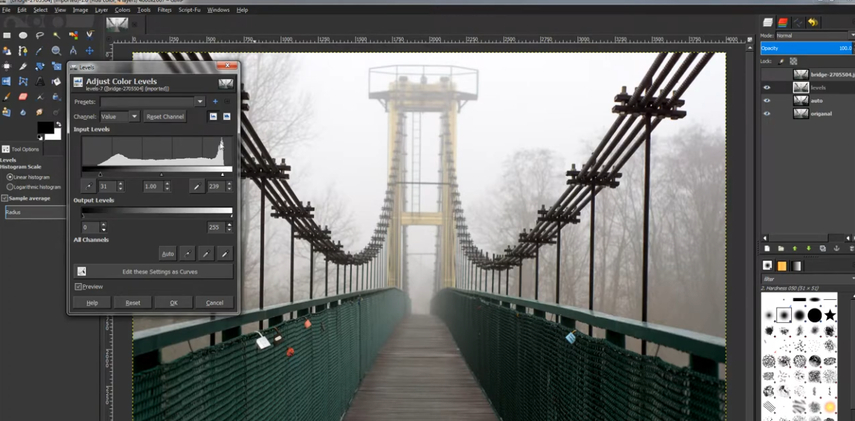Select the Zoom magnifier tool
The height and width of the screenshot is (421, 855).
coord(56,51)
